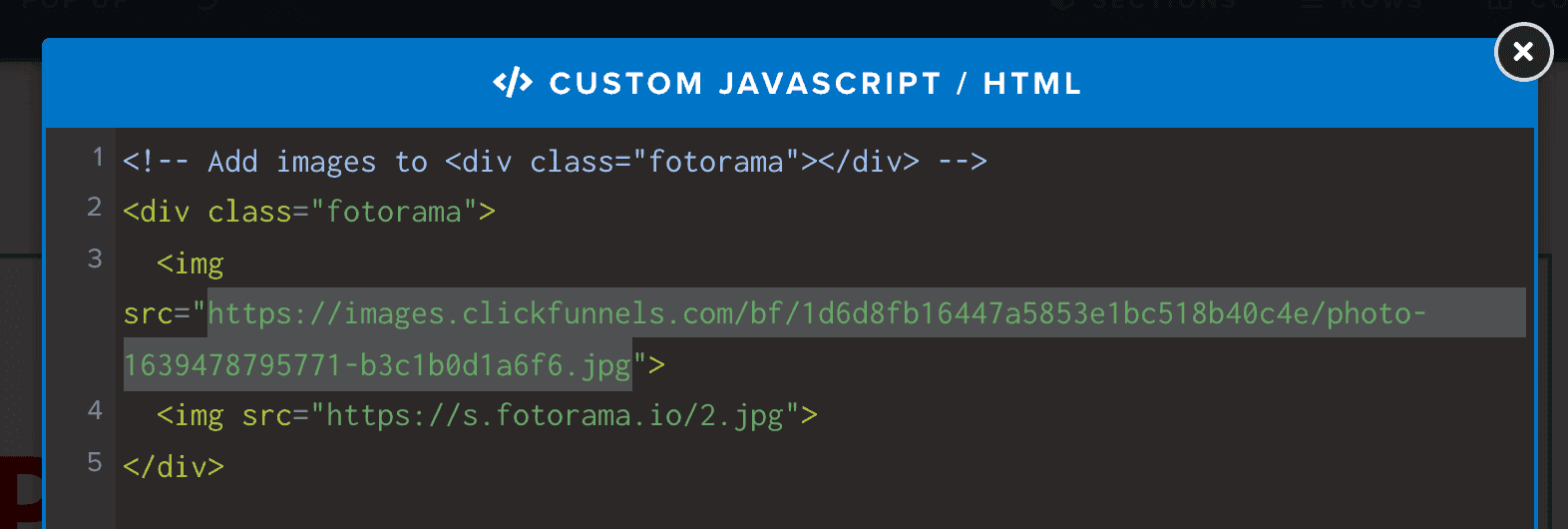Click the closing angle bracket after .jpg on line 3
The image size is (1568, 529).
click(x=657, y=365)
